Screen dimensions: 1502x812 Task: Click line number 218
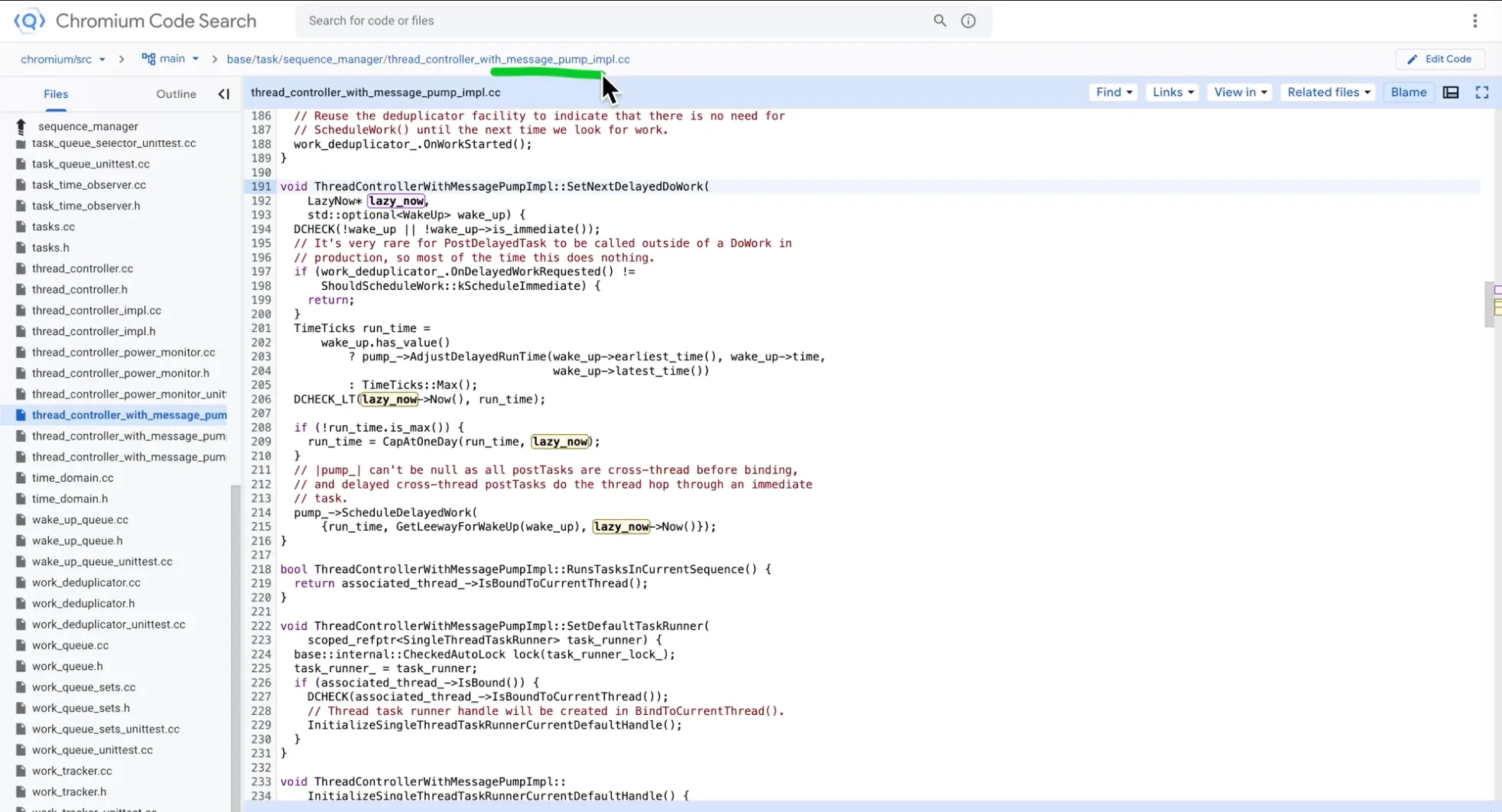click(261, 570)
